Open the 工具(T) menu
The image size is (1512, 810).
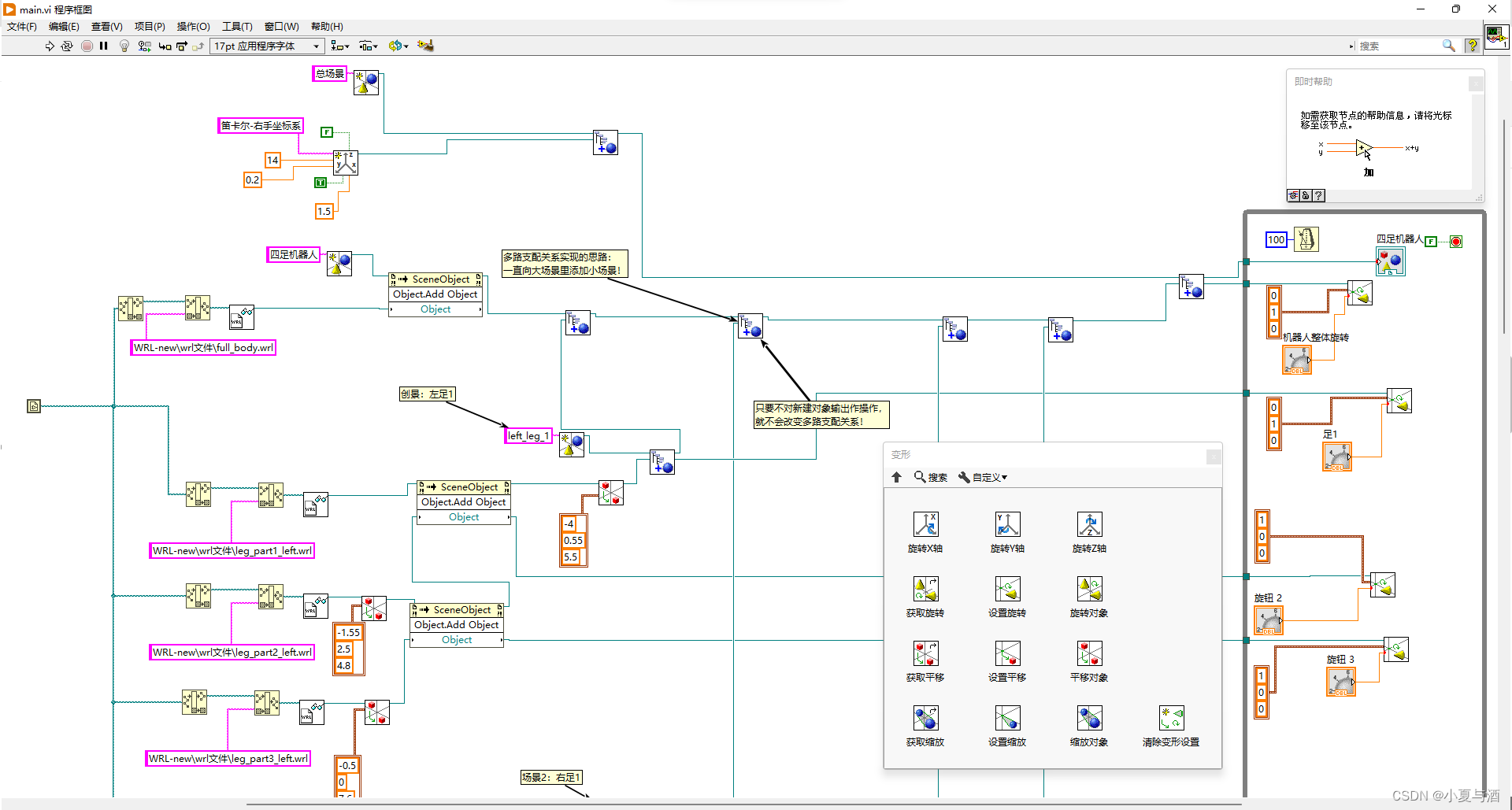(237, 26)
